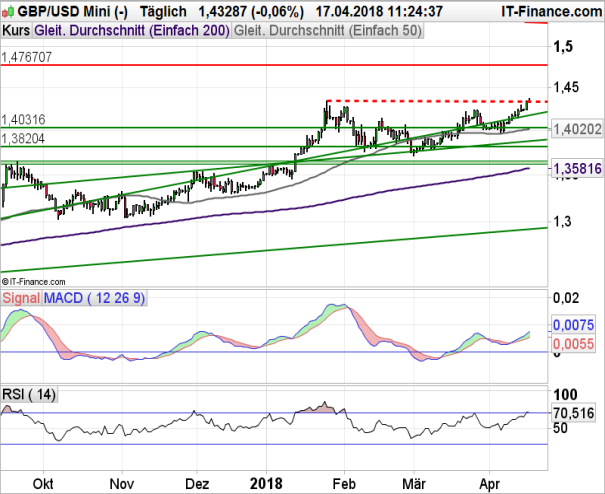Click the 1,3 price axis label
Viewport: 605px width, 494px height.
563,222
